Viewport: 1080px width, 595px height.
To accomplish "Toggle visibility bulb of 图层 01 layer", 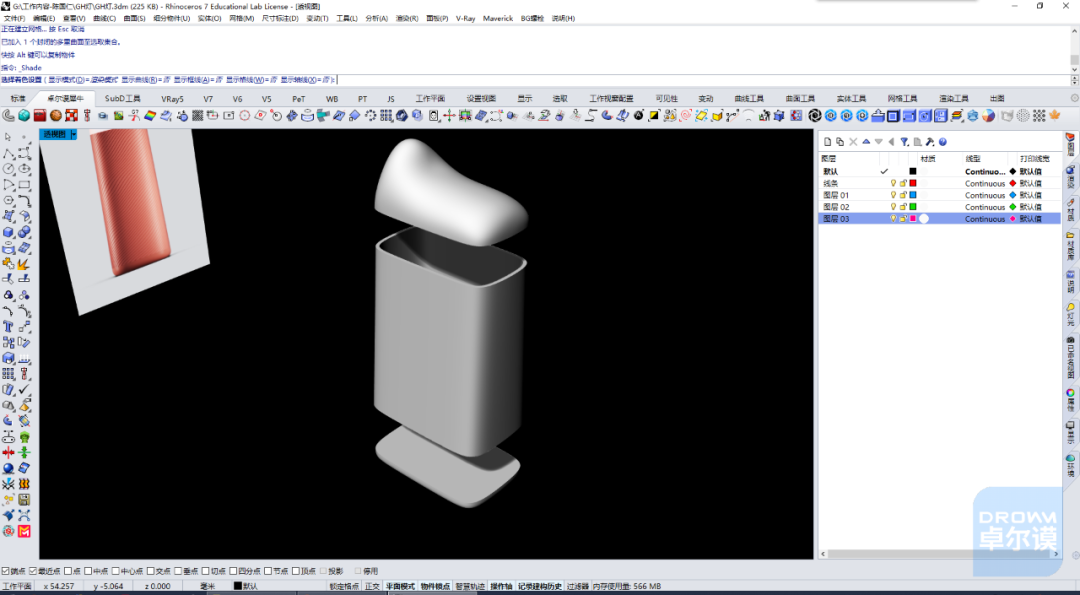I will [x=893, y=195].
